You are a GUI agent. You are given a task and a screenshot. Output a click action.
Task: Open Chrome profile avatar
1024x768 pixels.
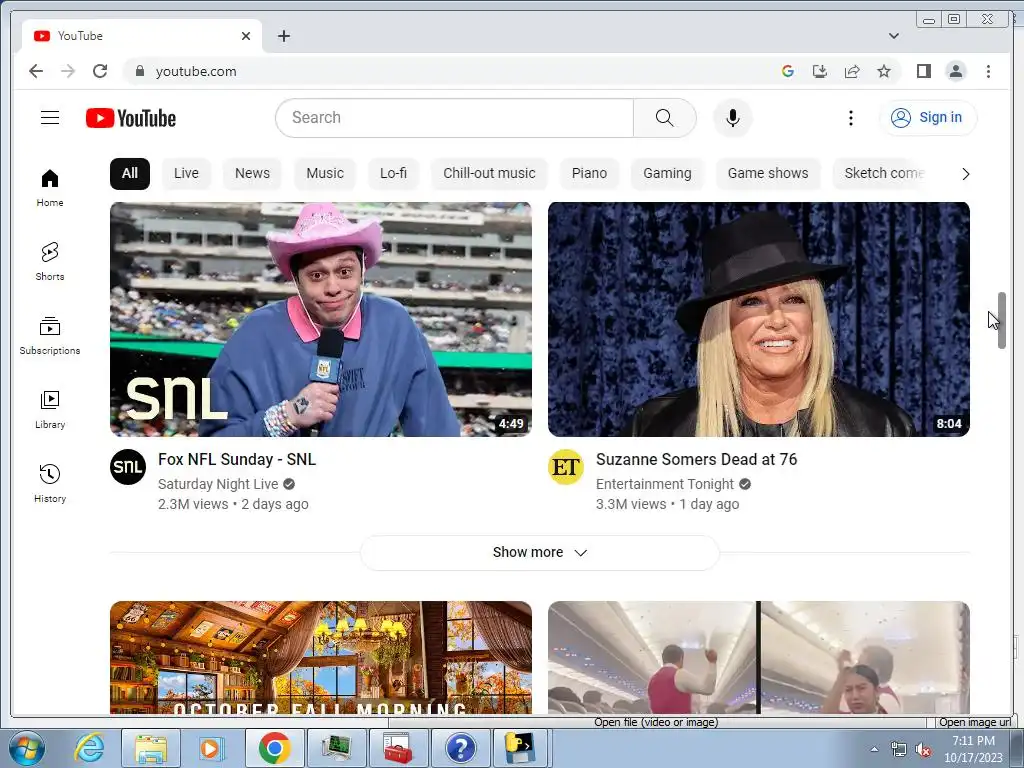click(955, 71)
